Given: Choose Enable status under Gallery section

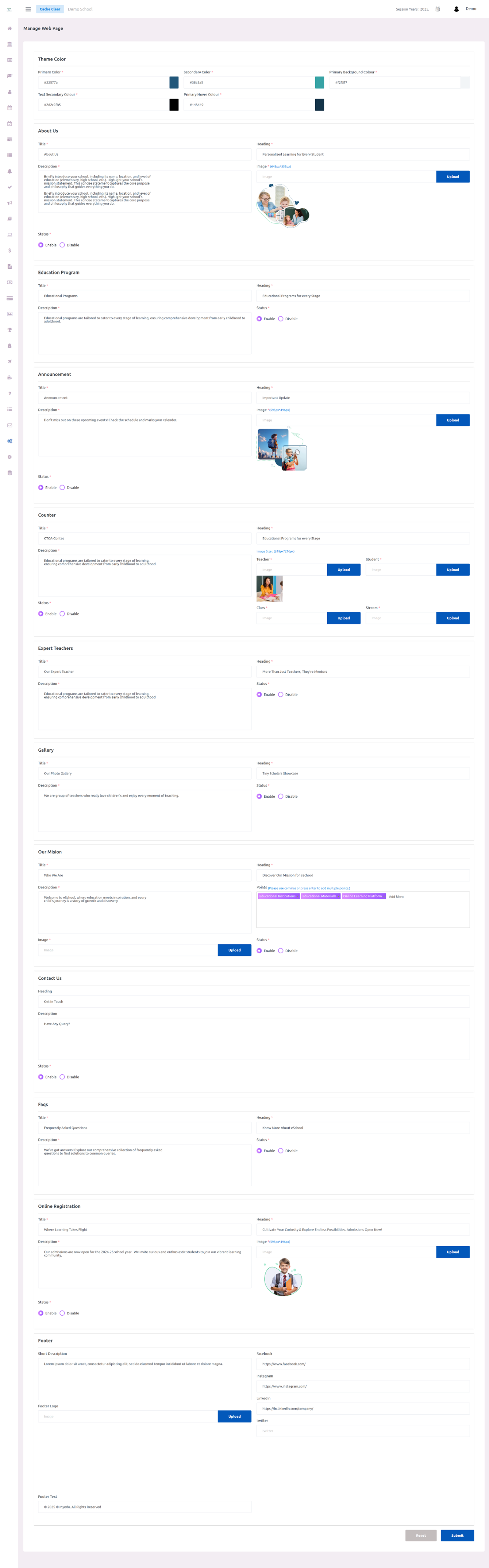Looking at the screenshot, I should point(259,796).
